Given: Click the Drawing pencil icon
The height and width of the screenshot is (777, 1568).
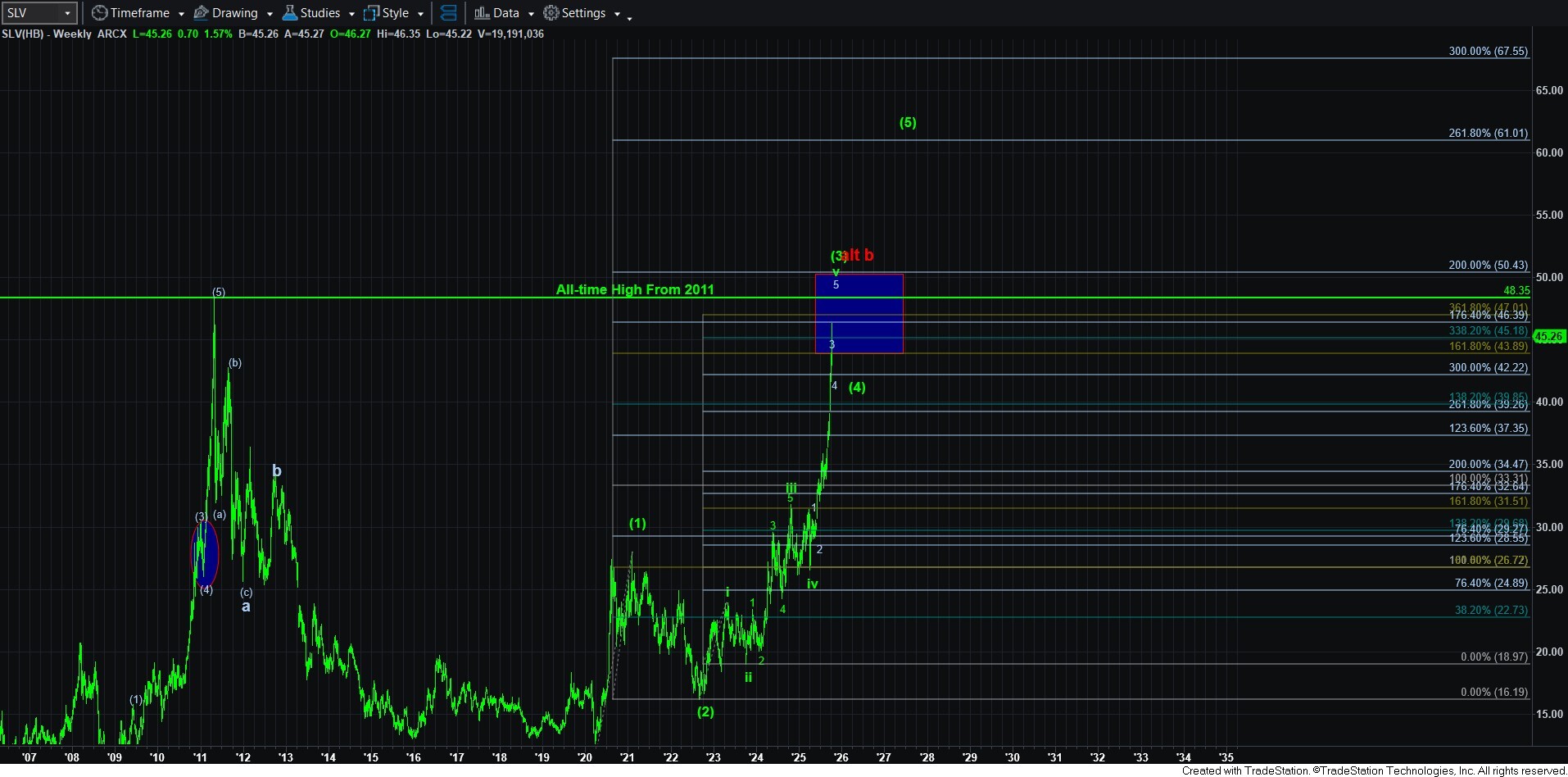Looking at the screenshot, I should pos(201,13).
